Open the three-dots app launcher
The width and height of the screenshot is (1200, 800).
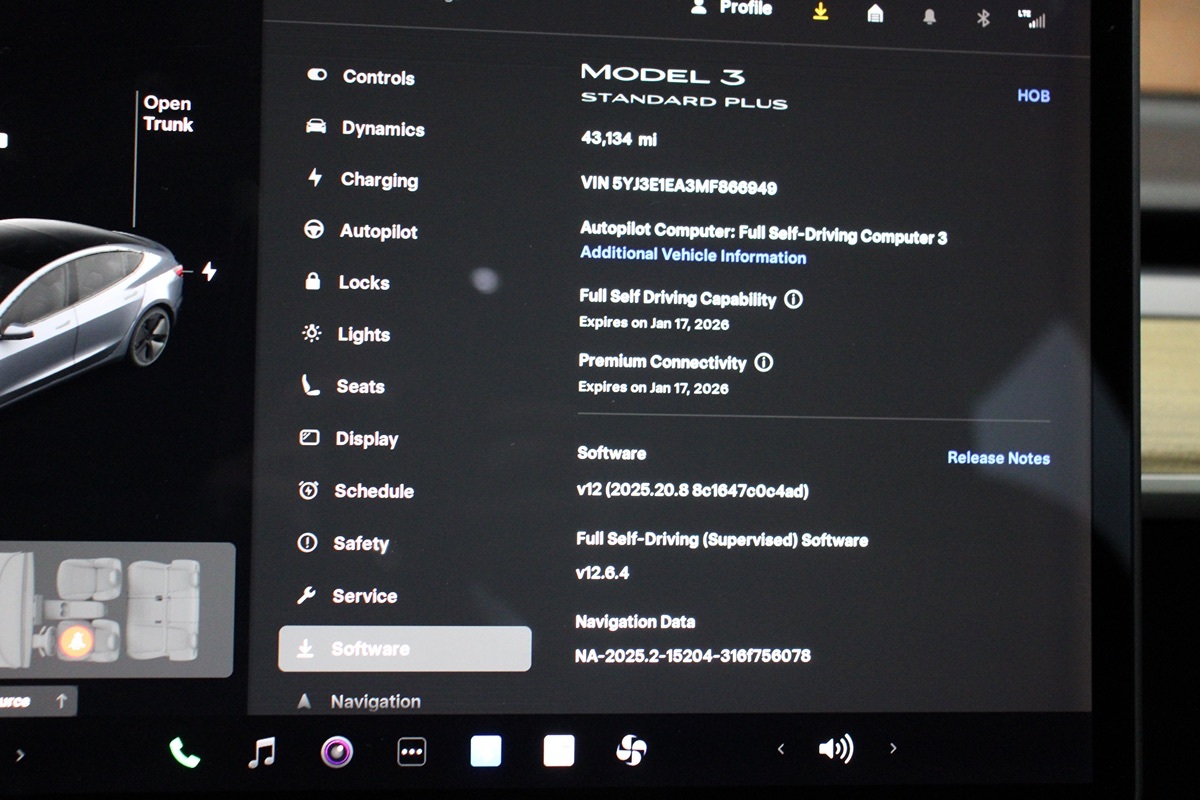412,751
